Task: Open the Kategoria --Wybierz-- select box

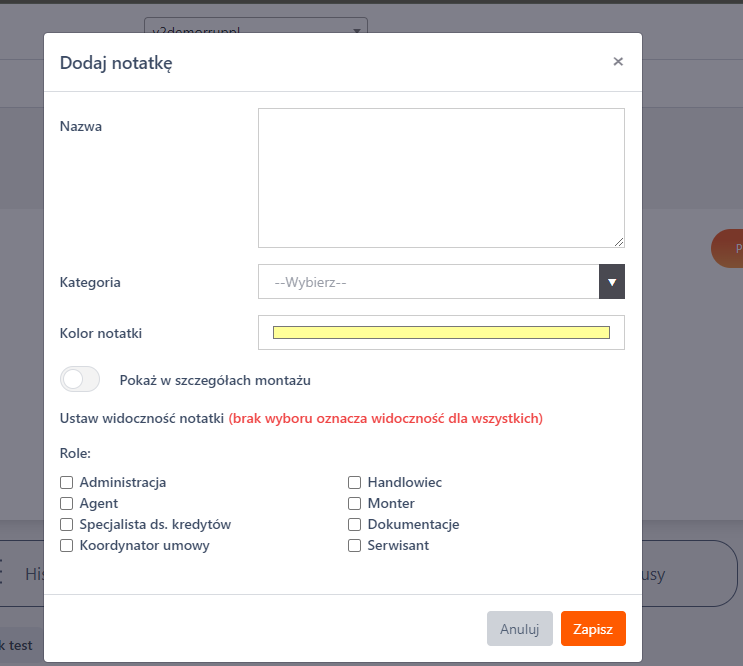Action: [x=428, y=282]
